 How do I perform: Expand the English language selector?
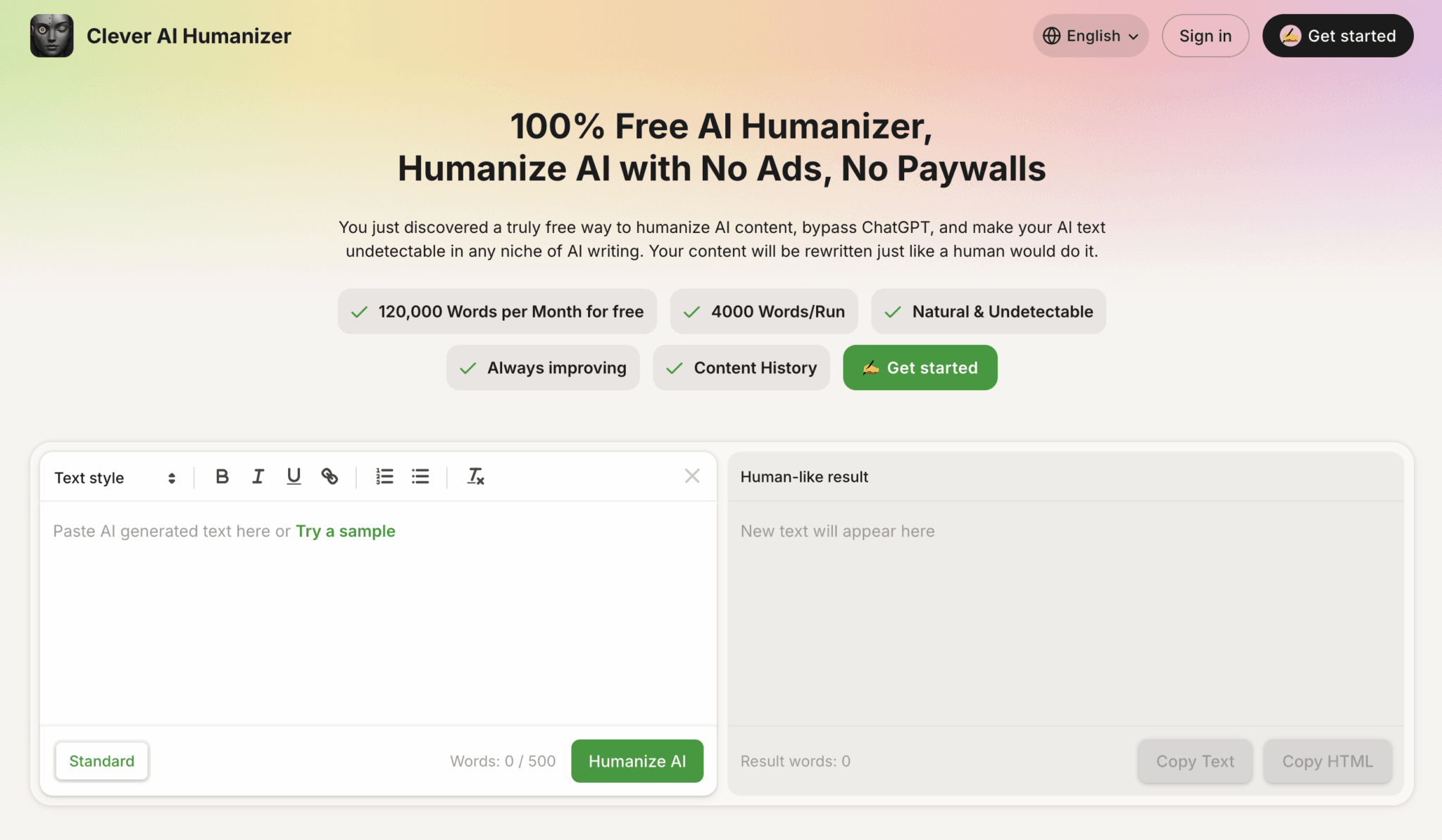[x=1090, y=35]
